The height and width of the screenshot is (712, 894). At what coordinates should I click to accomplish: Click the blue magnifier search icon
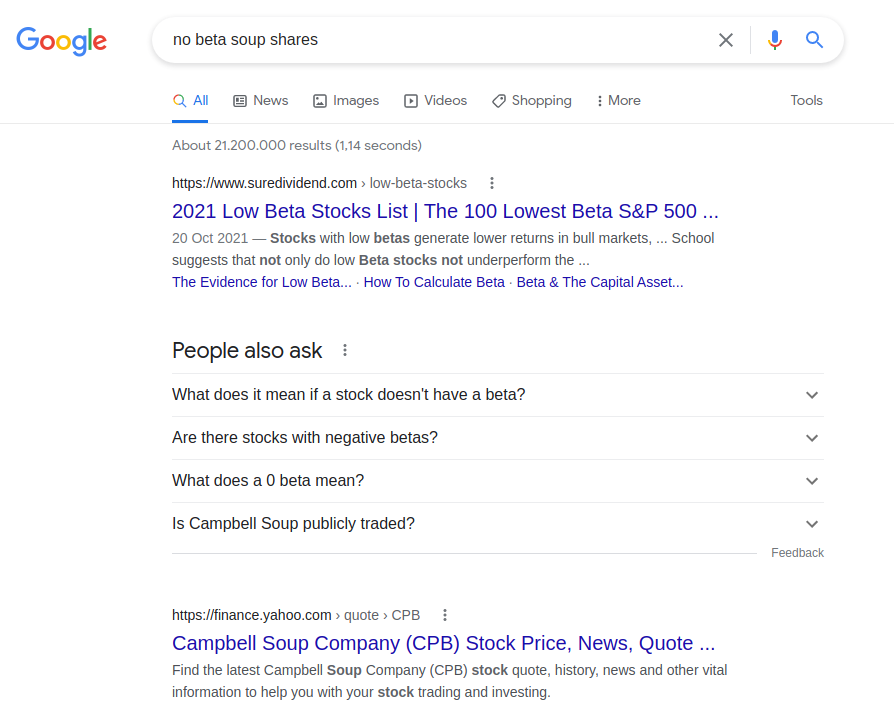point(815,40)
